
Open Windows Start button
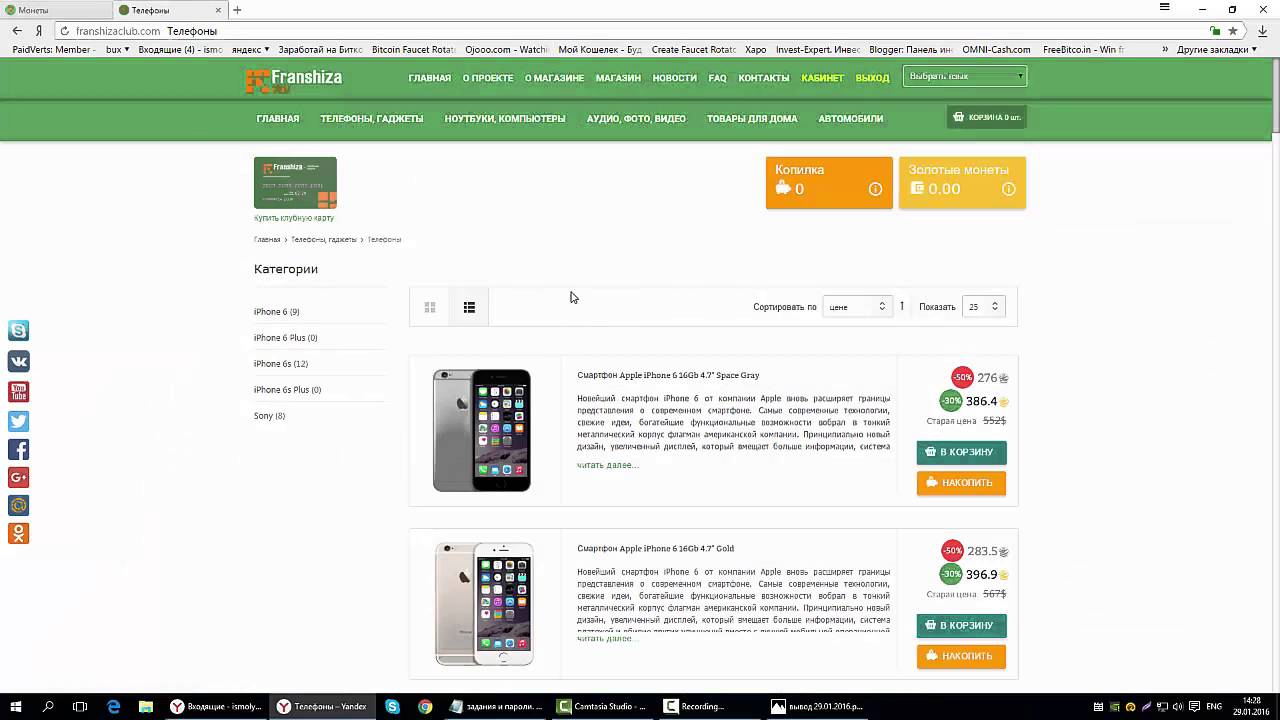pos(16,706)
